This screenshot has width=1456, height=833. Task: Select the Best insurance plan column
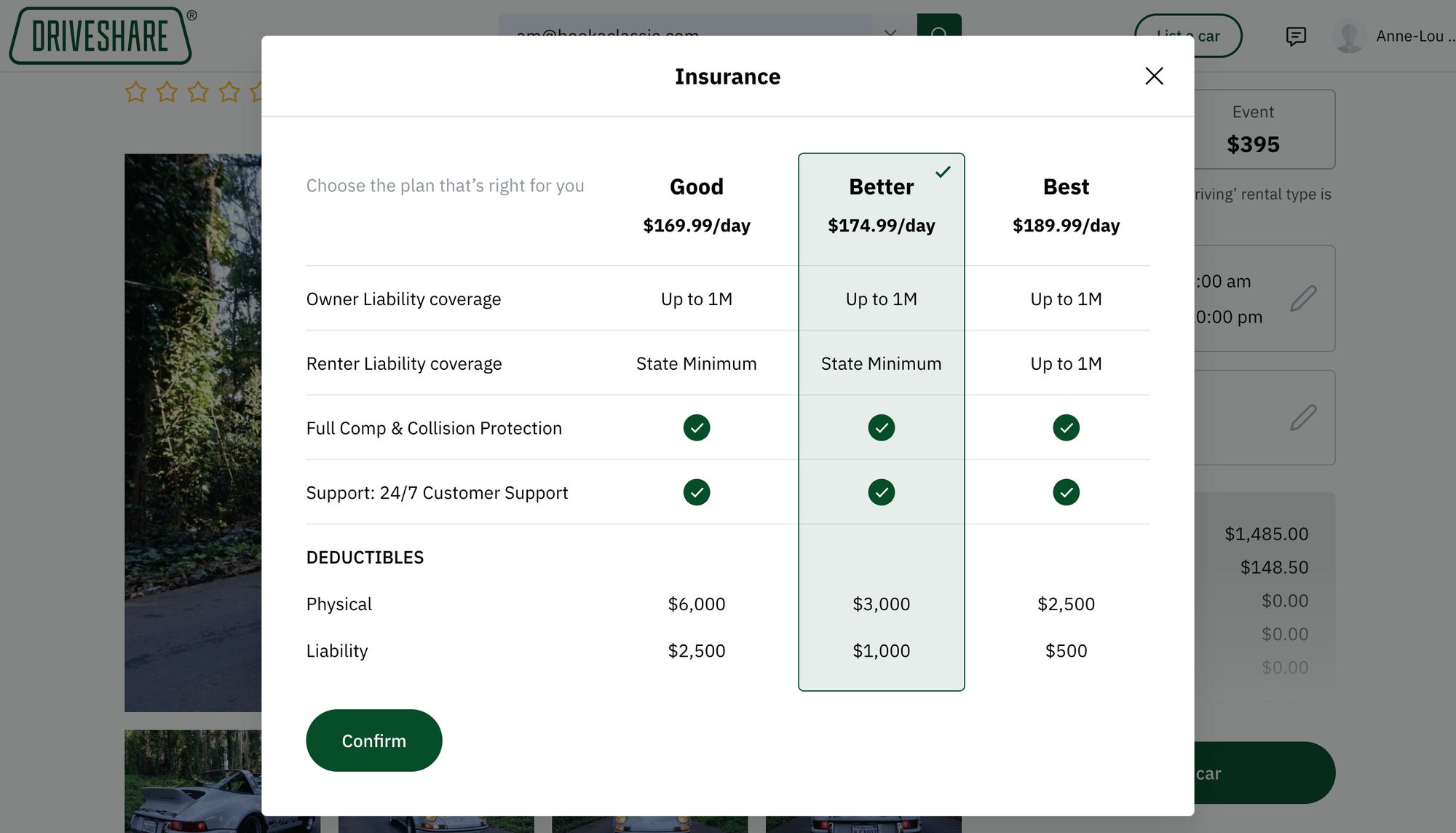(1065, 187)
